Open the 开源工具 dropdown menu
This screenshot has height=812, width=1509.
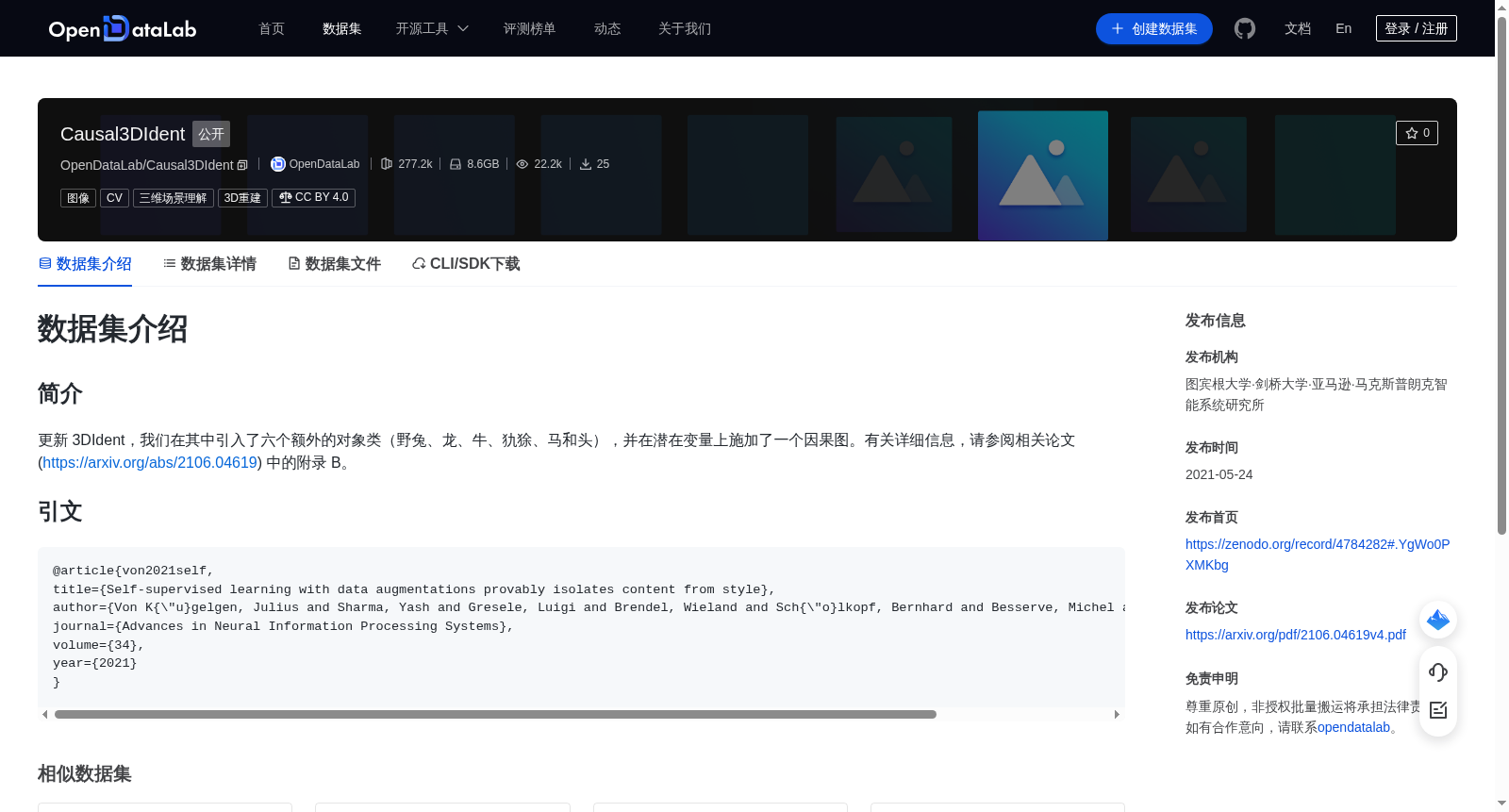click(x=432, y=28)
